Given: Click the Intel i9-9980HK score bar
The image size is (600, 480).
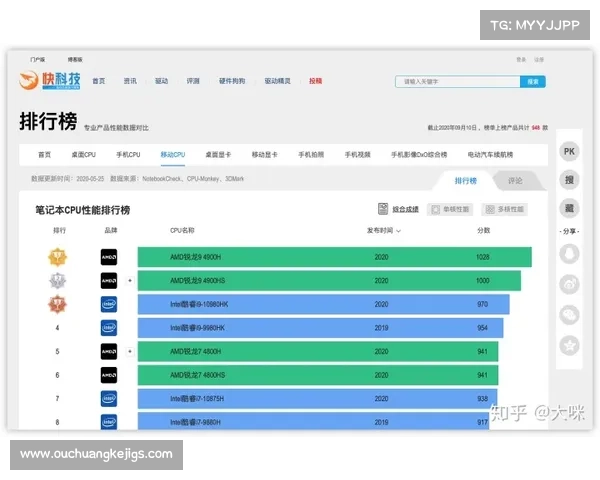Looking at the screenshot, I should tap(320, 328).
